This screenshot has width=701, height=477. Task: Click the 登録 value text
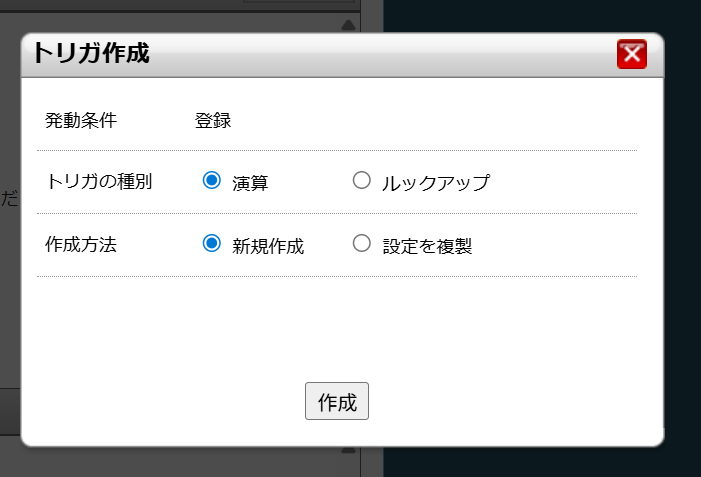213,121
